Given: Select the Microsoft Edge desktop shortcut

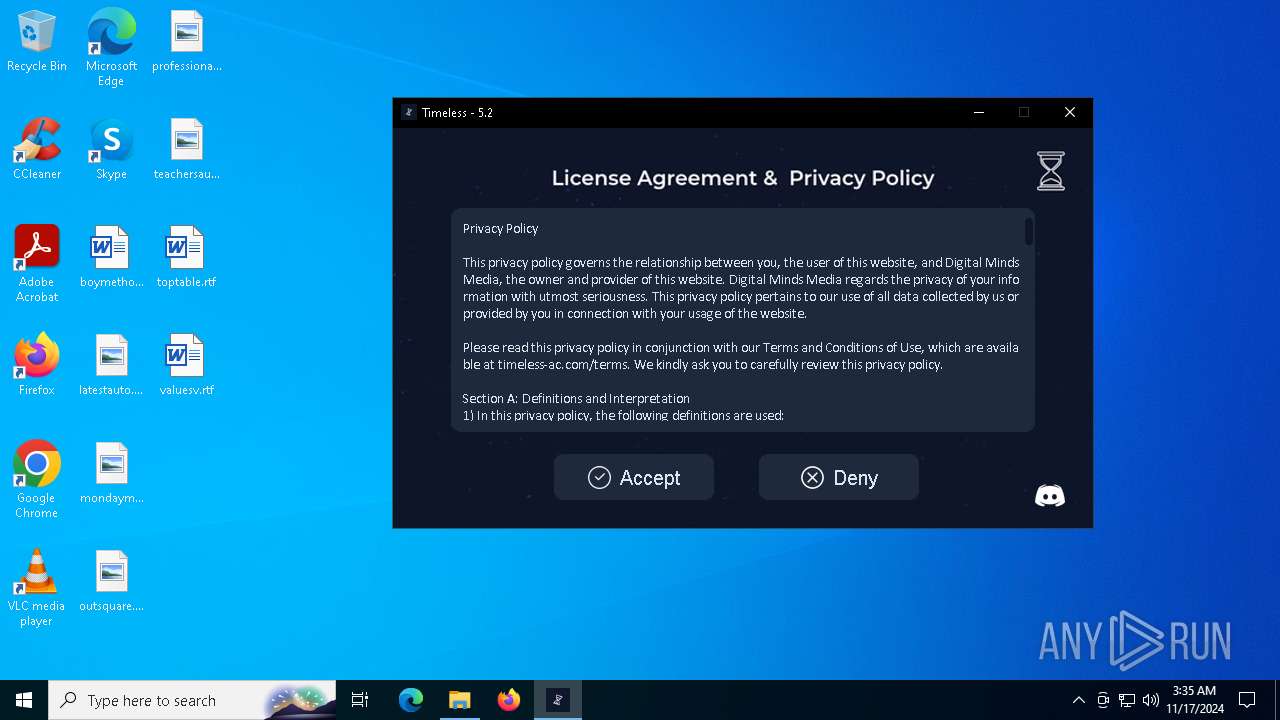Looking at the screenshot, I should [x=111, y=47].
